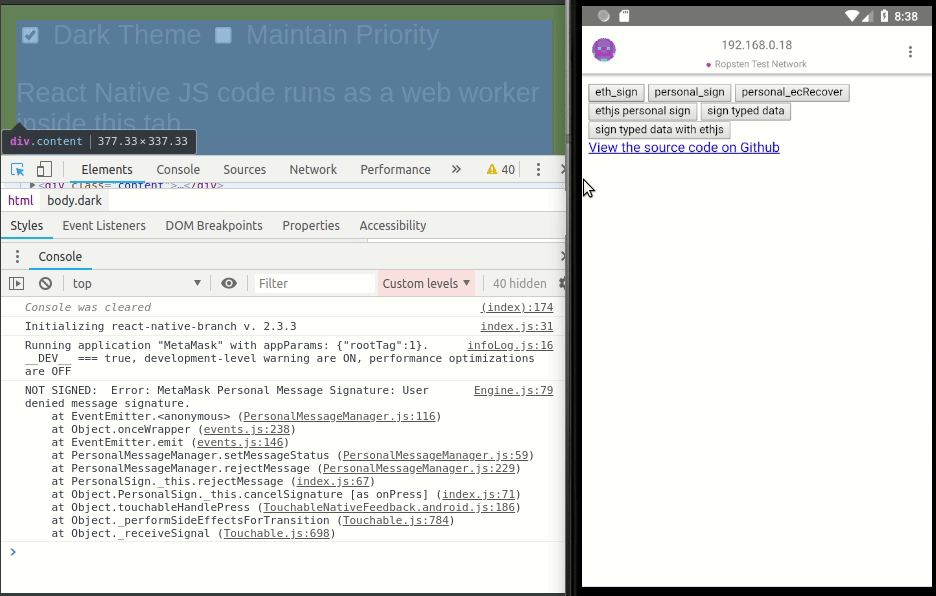Open the index.js:71 link
936x596 pixels.
point(478,495)
